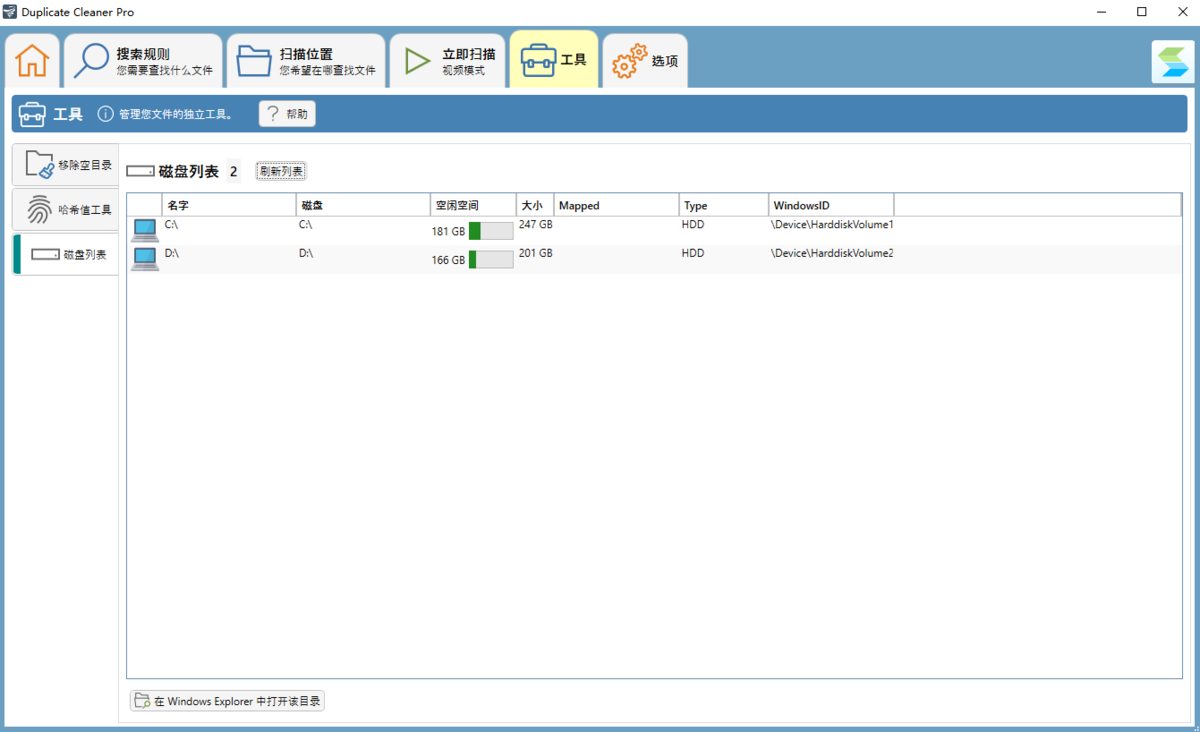The image size is (1200, 732).
Task: Click the Home house icon tab
Action: (32, 60)
